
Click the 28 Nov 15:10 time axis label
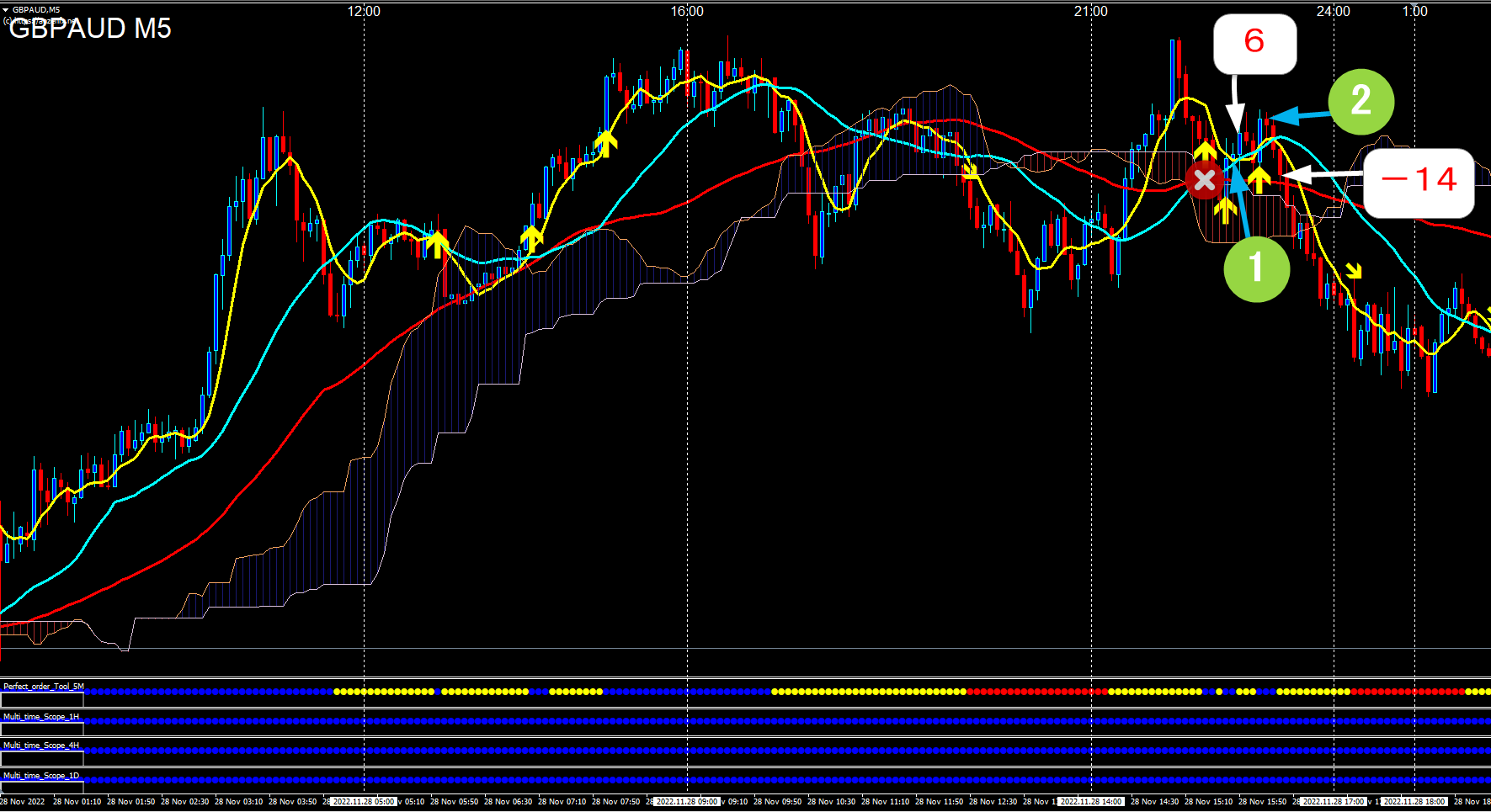1209,802
